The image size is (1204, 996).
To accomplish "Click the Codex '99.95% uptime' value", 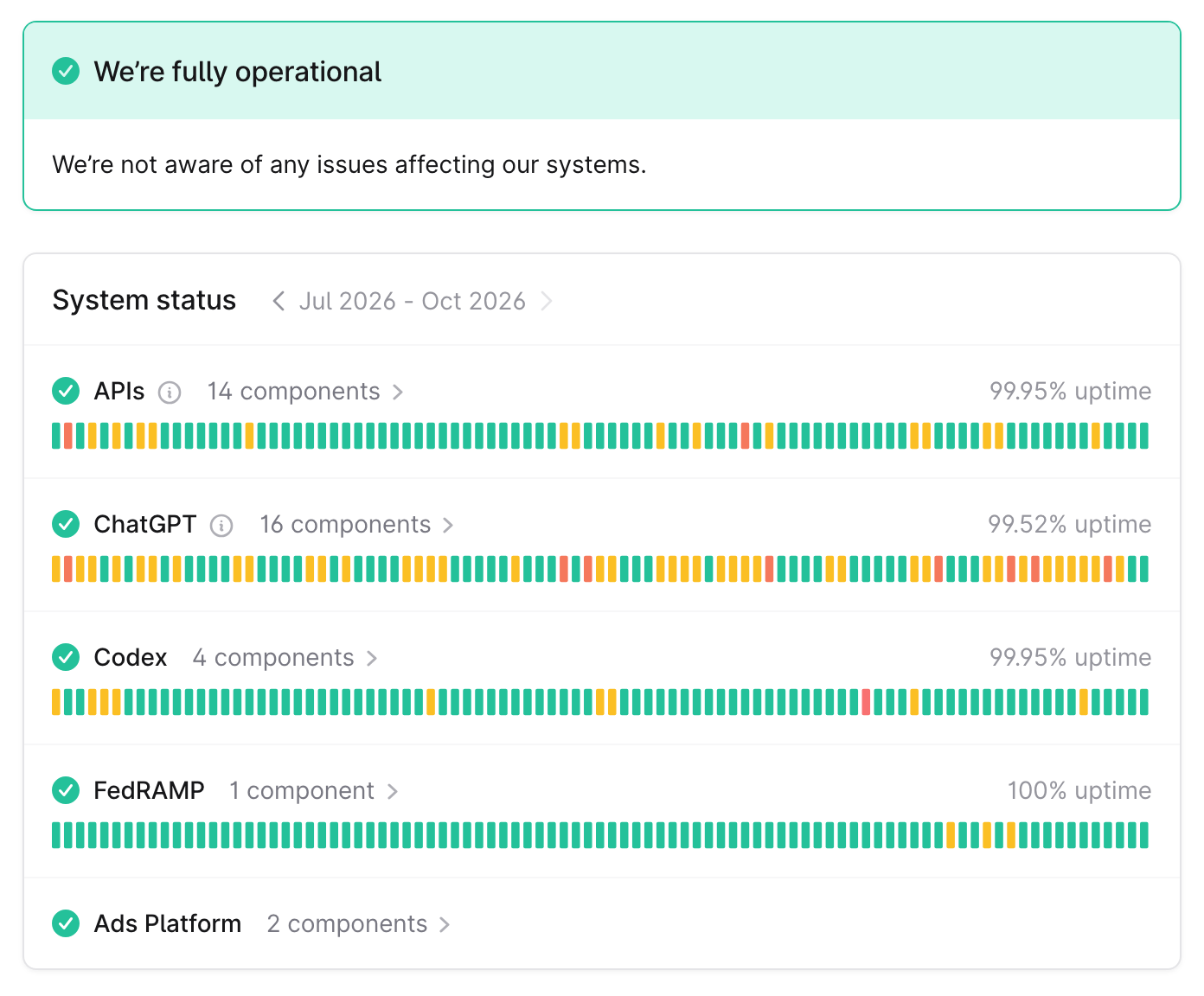I will click(1070, 658).
